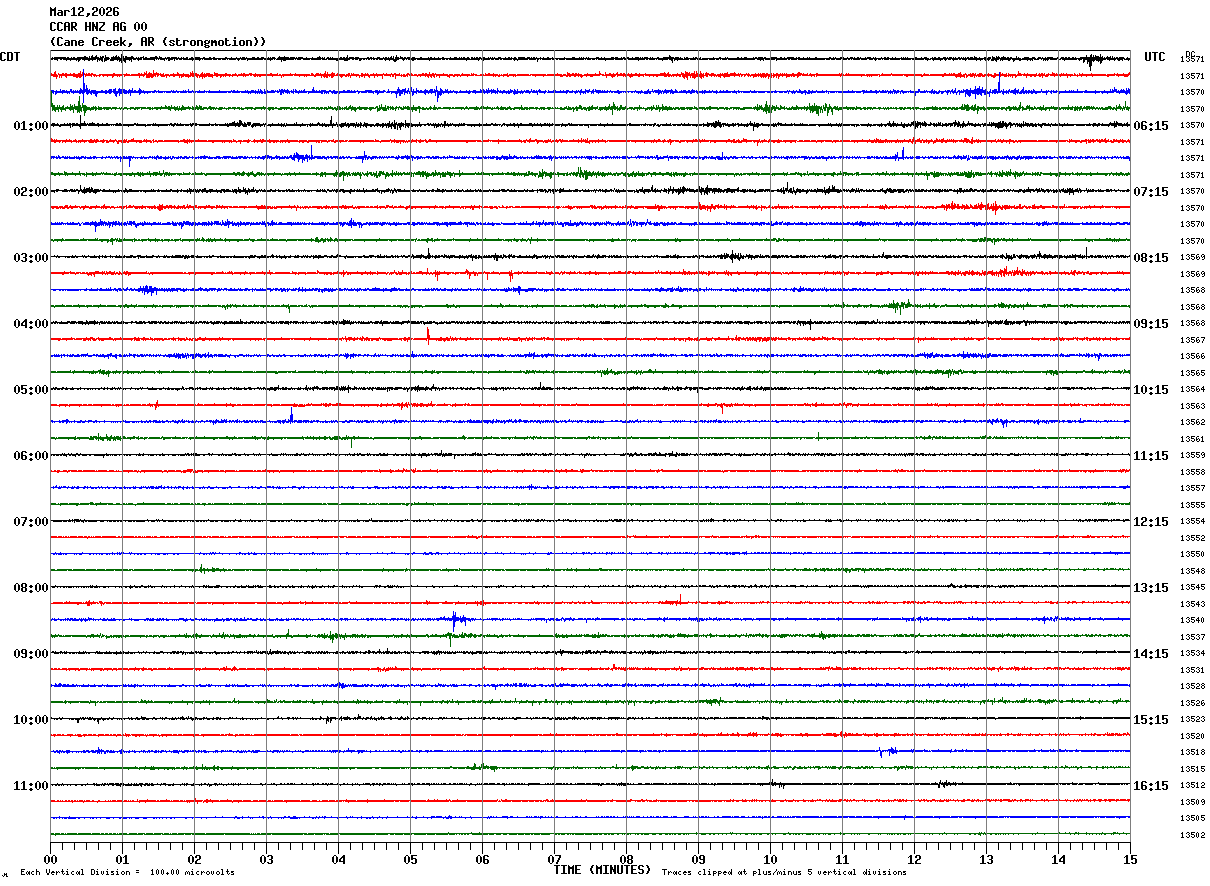Click the DC offset value 13540
Viewport: 1210px width, 886px height.
point(1192,620)
